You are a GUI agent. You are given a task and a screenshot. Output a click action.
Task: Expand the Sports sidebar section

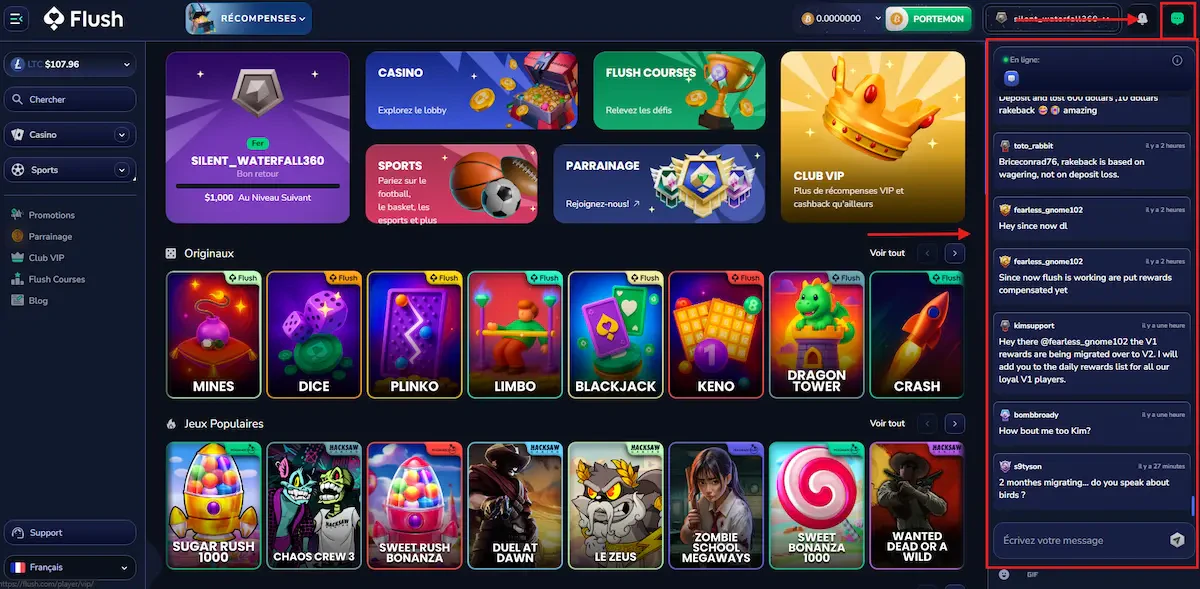tap(122, 170)
